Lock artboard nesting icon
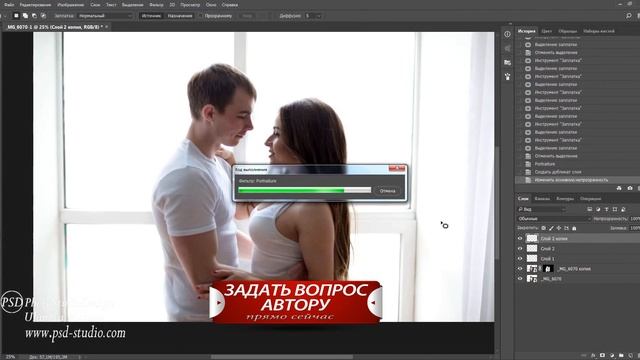Image resolution: width=640 pixels, height=360 pixels. (x=567, y=228)
